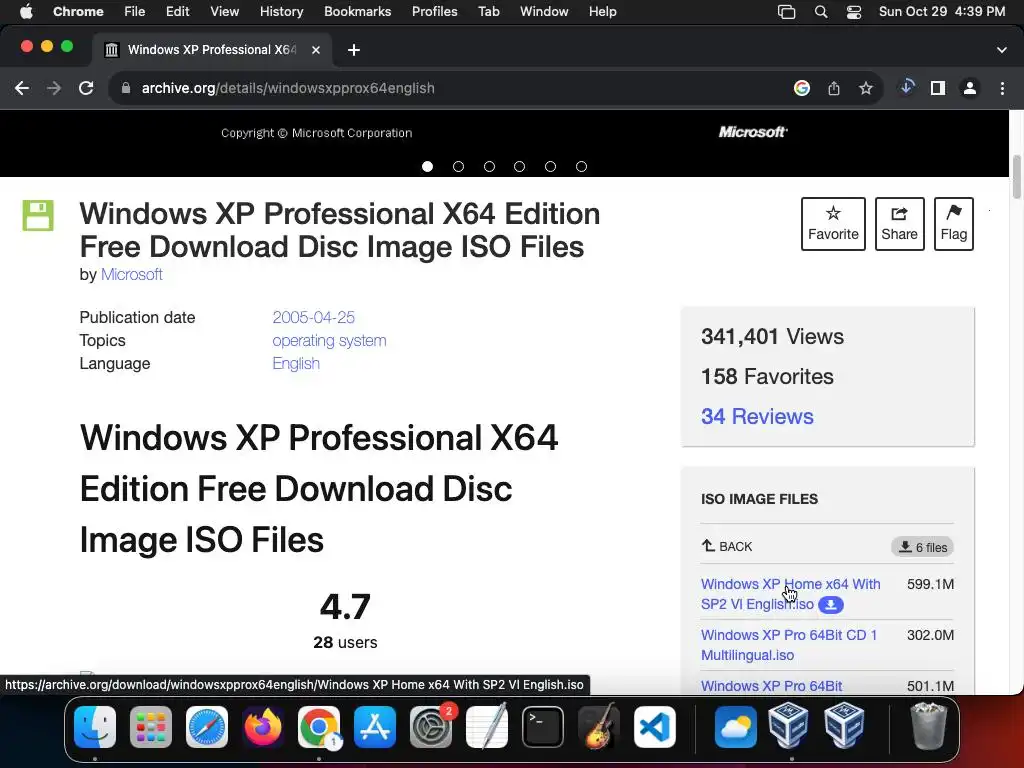Screen dimensions: 1024x768
Task: Open a new tab with plus button
Action: tap(353, 50)
